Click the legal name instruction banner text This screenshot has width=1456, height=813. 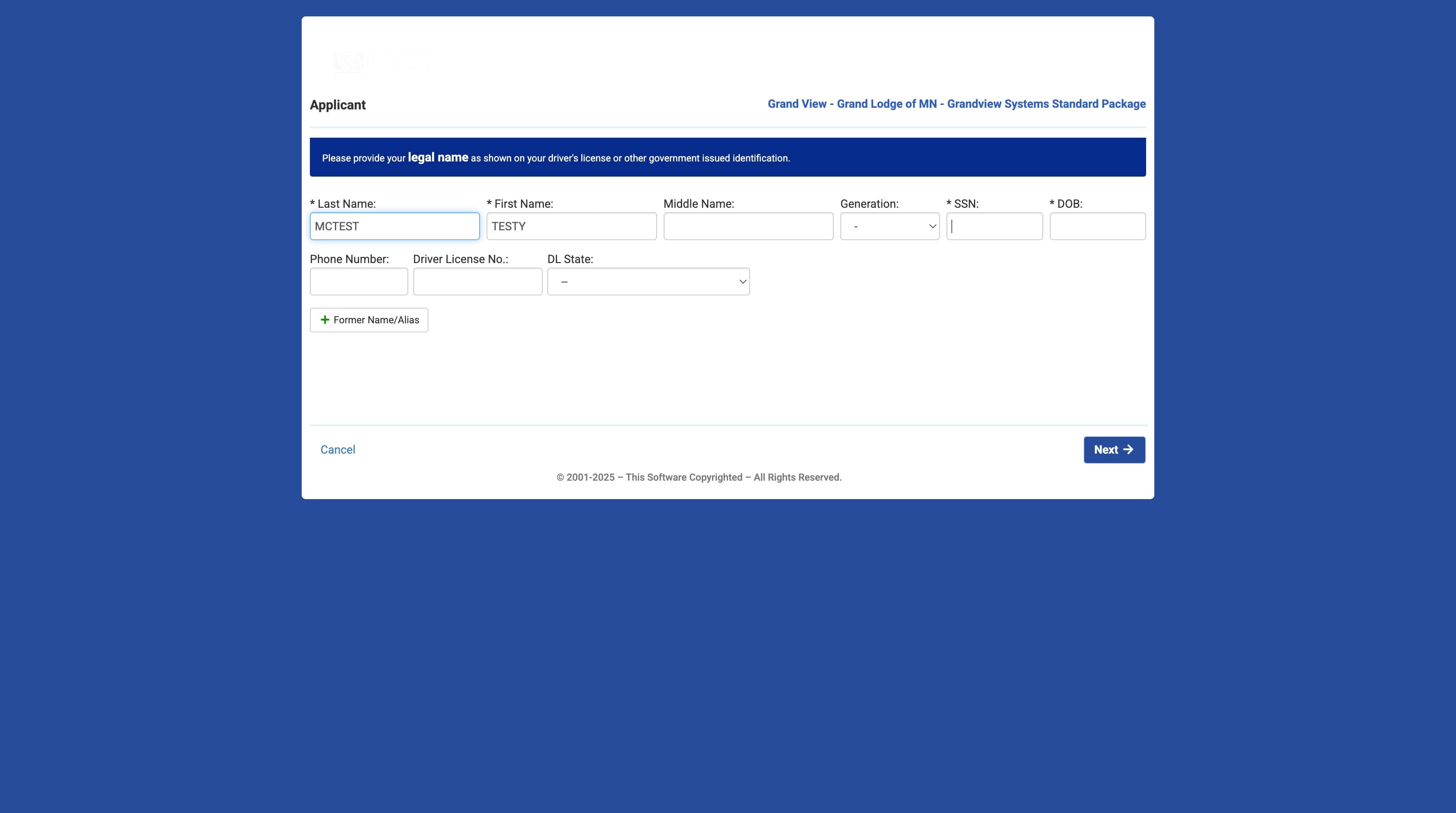click(x=555, y=158)
